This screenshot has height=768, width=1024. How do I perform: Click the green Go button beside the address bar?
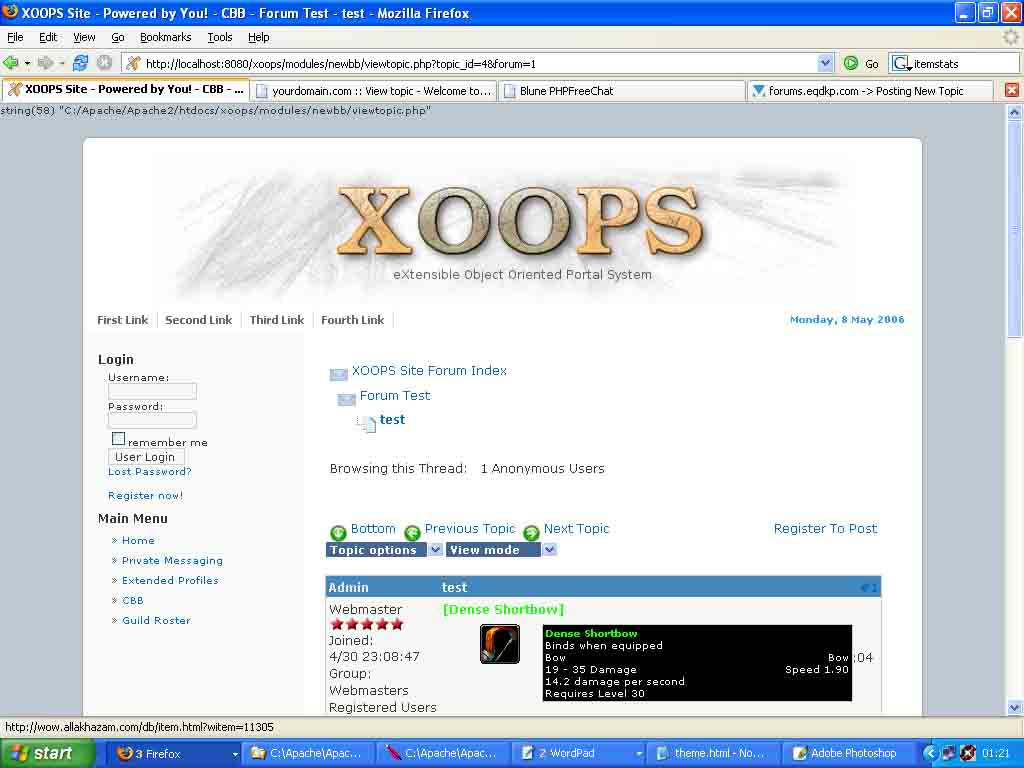point(861,63)
